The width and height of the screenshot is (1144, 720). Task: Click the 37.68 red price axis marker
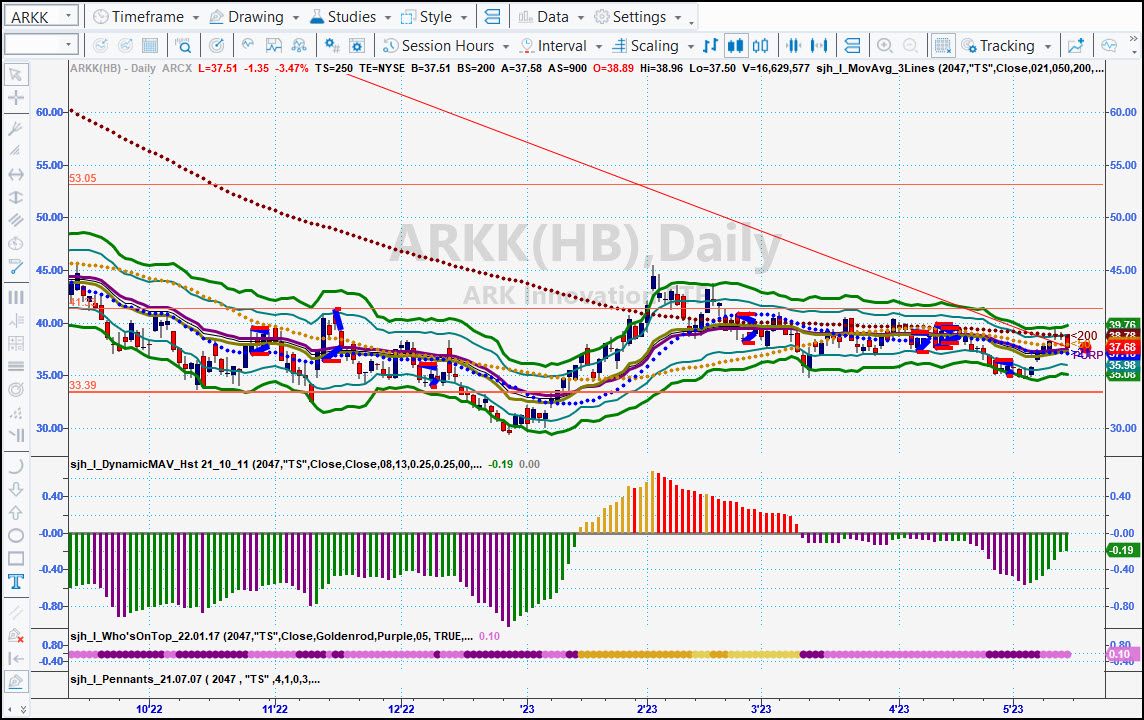click(1122, 347)
